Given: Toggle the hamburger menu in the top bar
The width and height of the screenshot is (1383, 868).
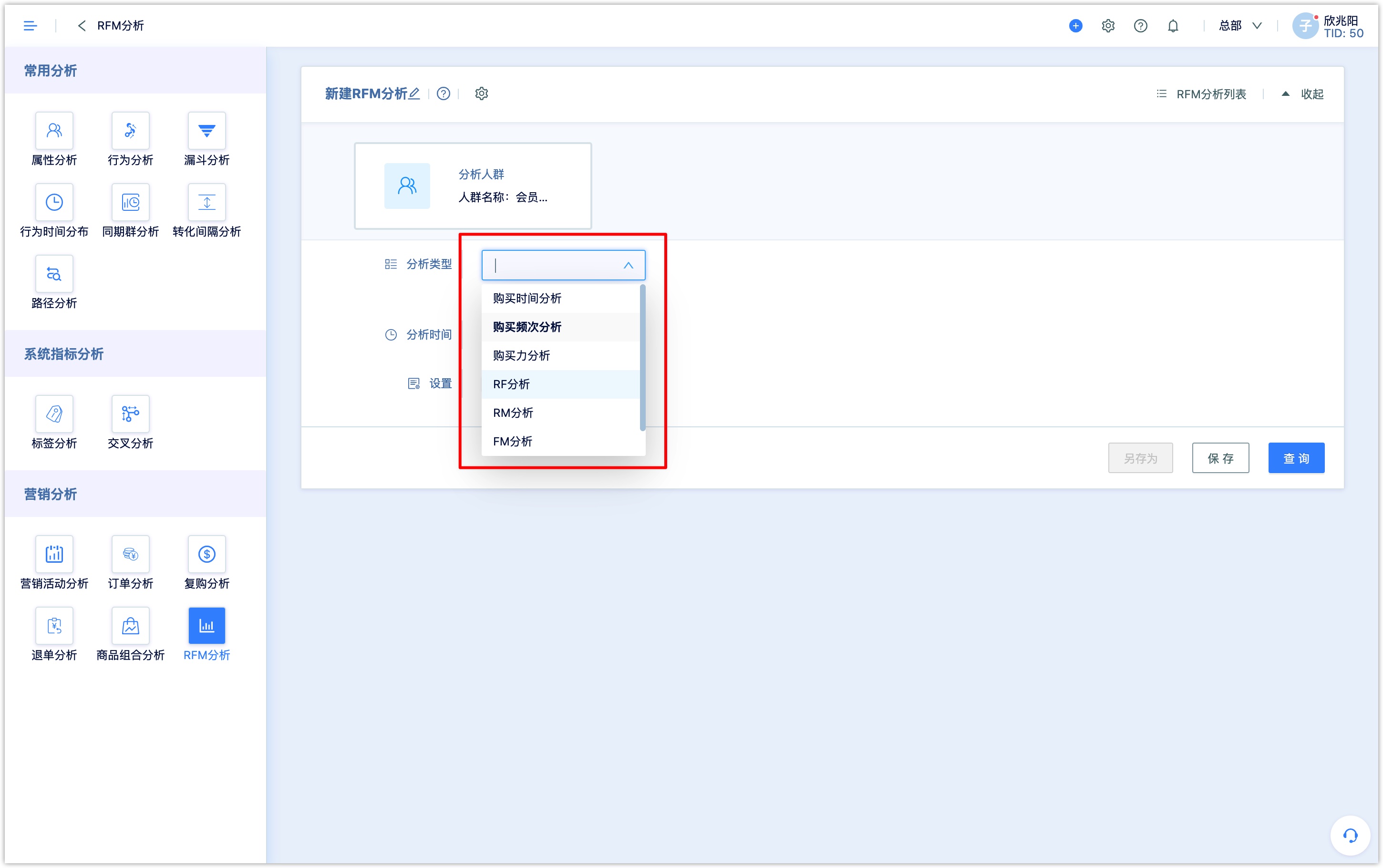Looking at the screenshot, I should click(30, 25).
